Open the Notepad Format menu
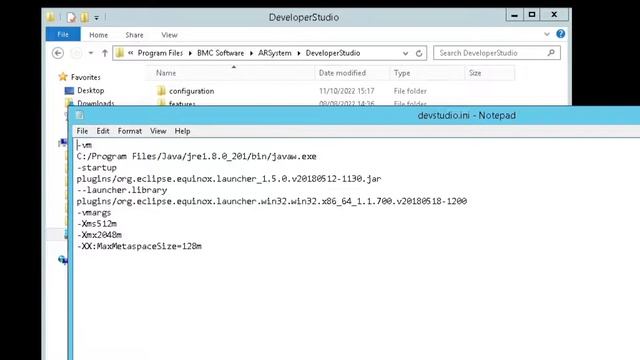 pyautogui.click(x=130, y=131)
